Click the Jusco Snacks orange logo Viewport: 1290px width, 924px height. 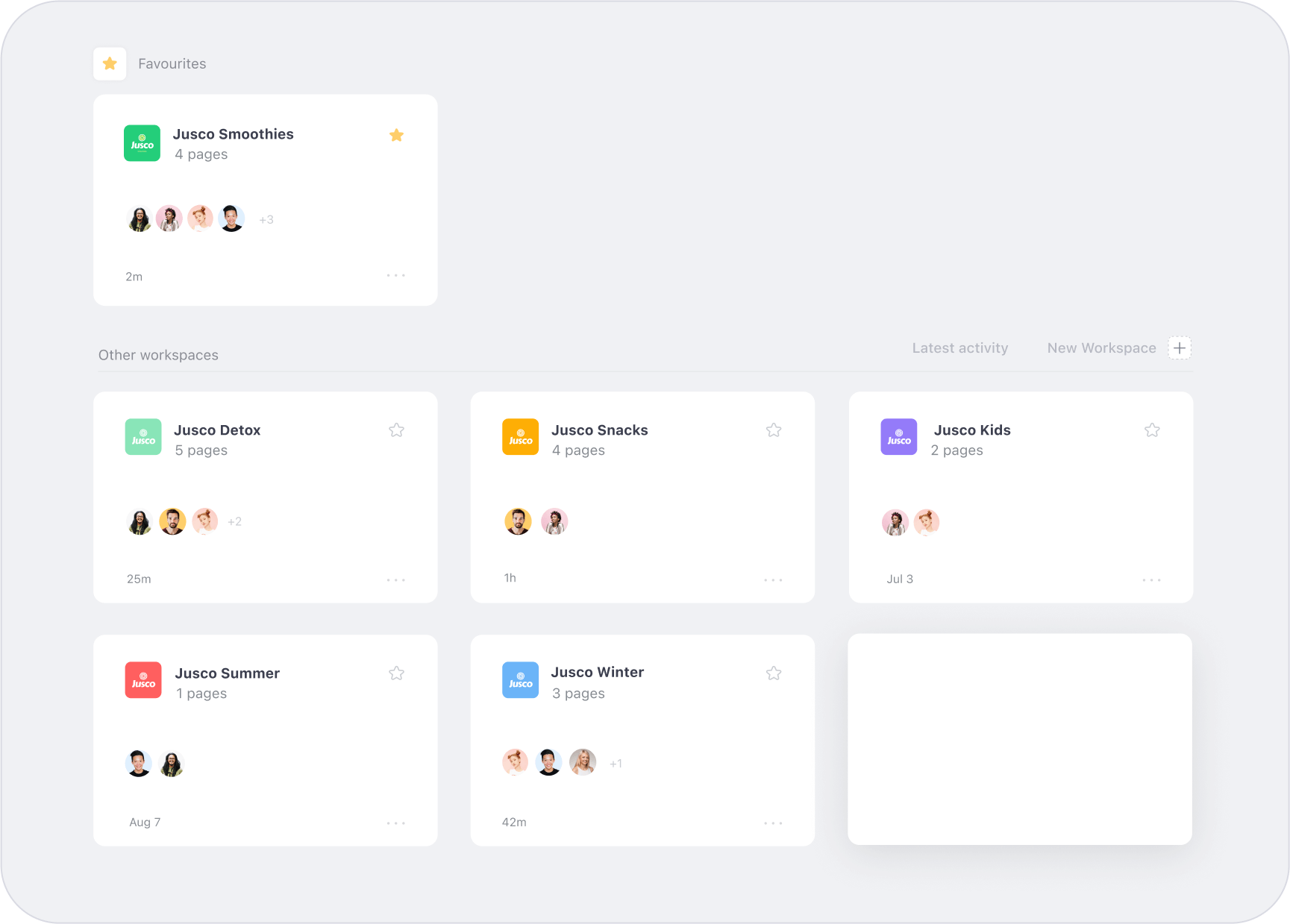click(x=520, y=437)
